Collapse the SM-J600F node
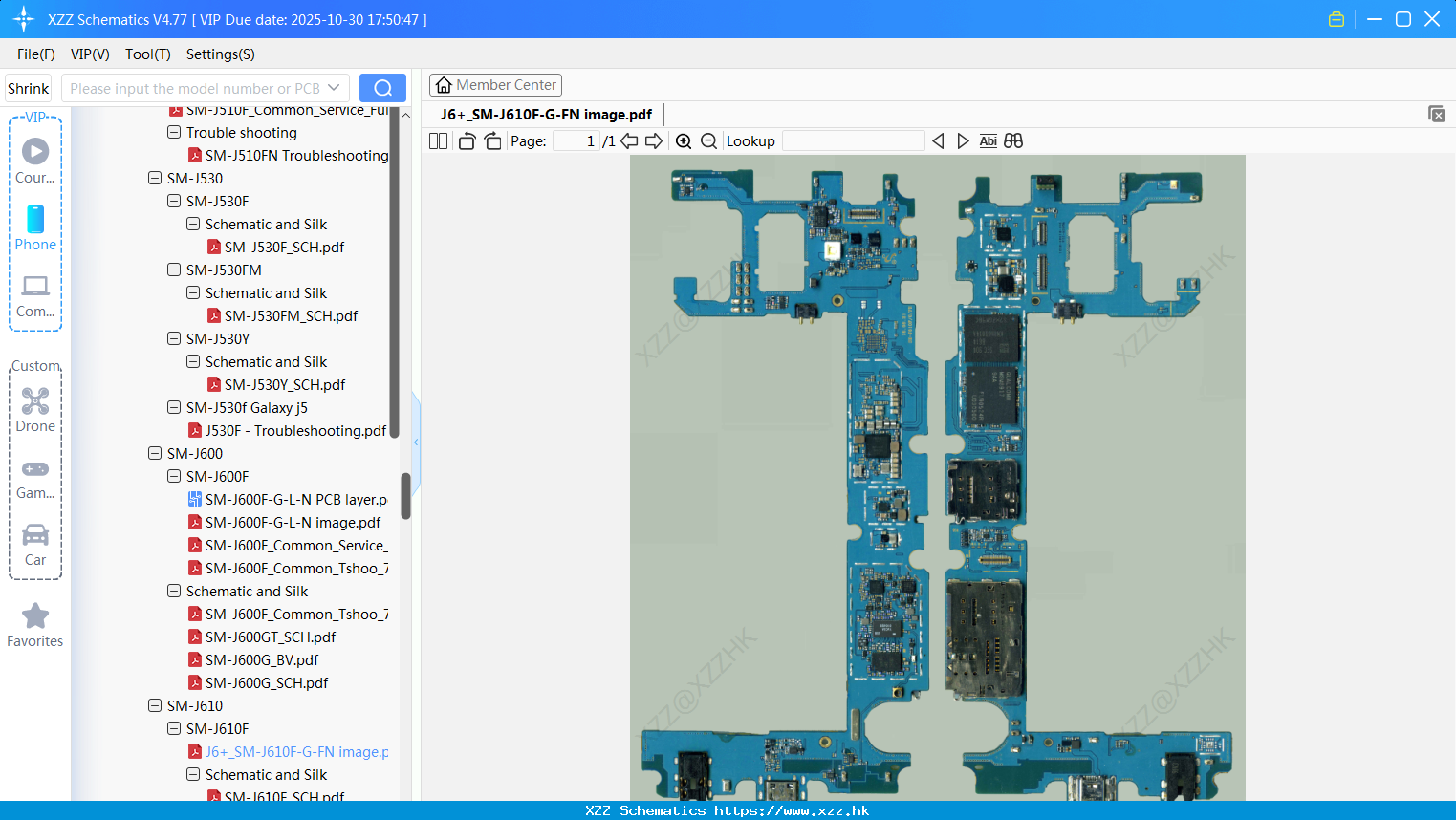Viewport: 1456px width, 820px height. [x=174, y=476]
